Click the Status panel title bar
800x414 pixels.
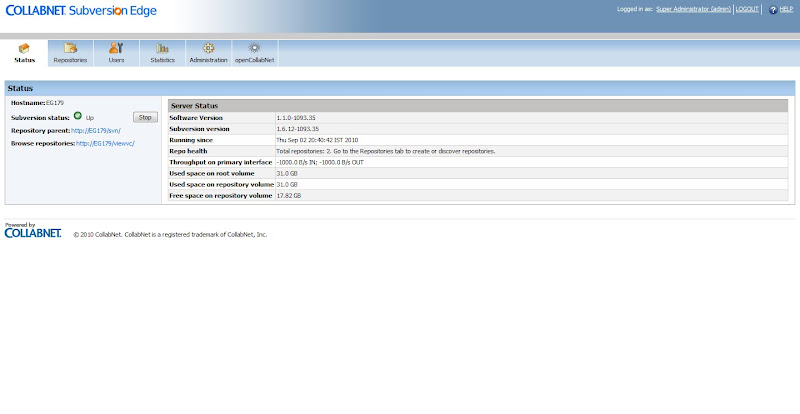[x=400, y=88]
